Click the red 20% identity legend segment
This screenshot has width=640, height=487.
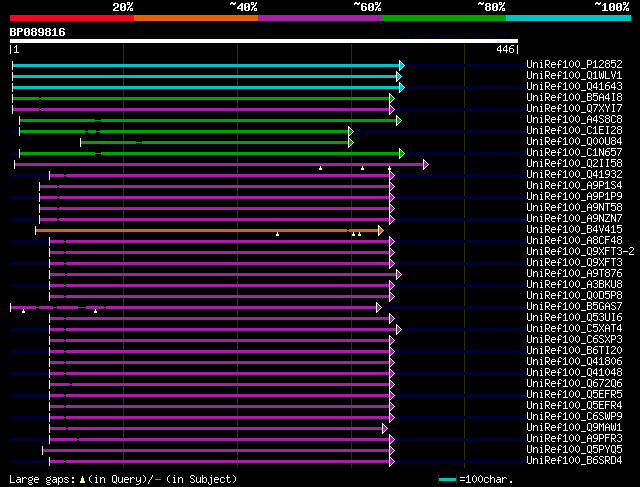click(x=72, y=18)
